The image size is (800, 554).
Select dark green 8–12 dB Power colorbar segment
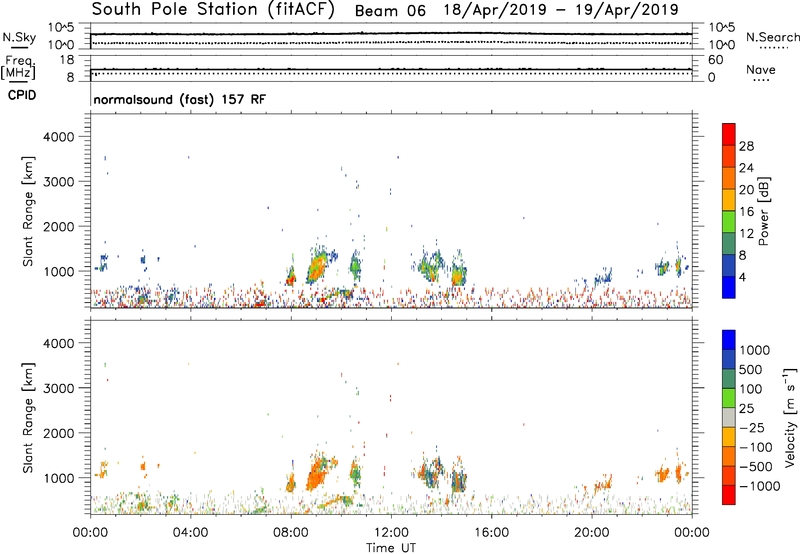729,244
